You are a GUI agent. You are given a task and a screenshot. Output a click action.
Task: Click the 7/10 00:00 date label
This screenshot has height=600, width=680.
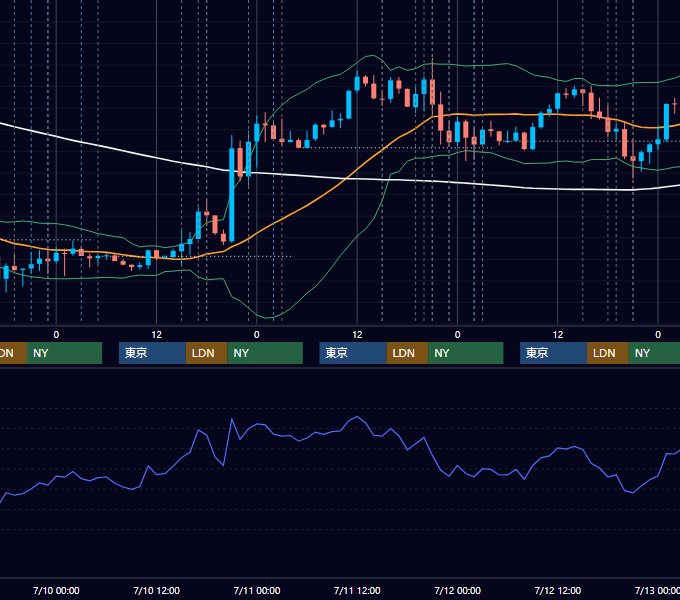click(x=56, y=590)
